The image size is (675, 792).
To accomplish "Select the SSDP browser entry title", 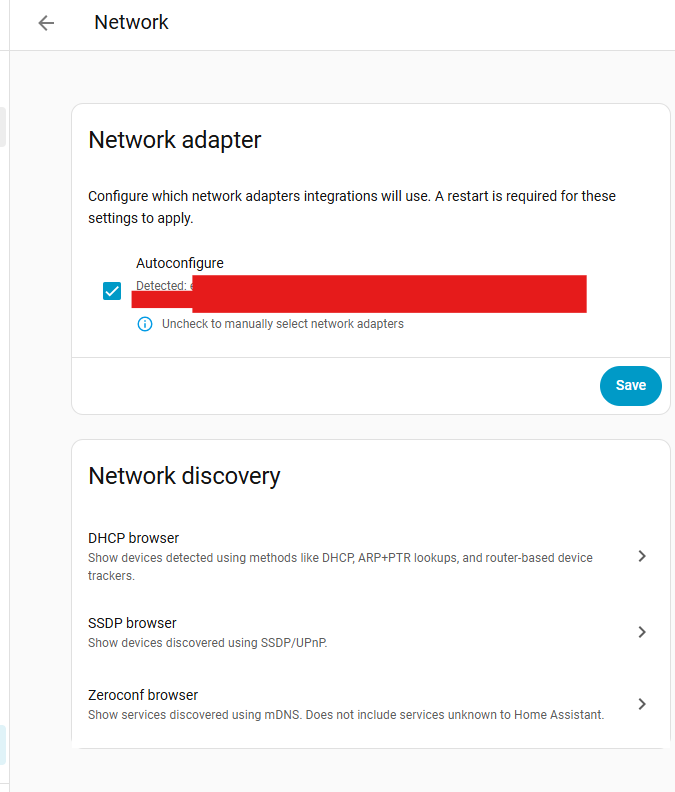I will pos(132,623).
